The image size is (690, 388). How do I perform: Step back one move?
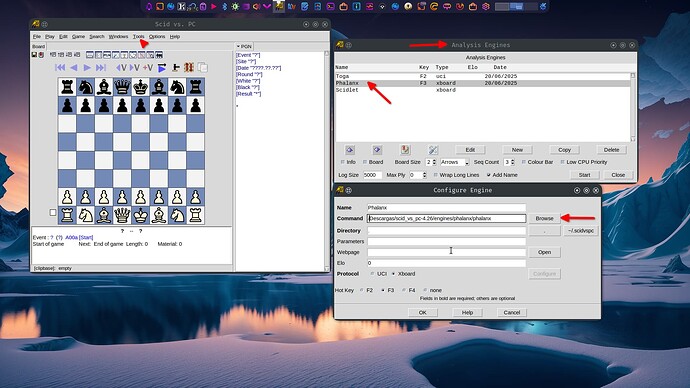(74, 67)
